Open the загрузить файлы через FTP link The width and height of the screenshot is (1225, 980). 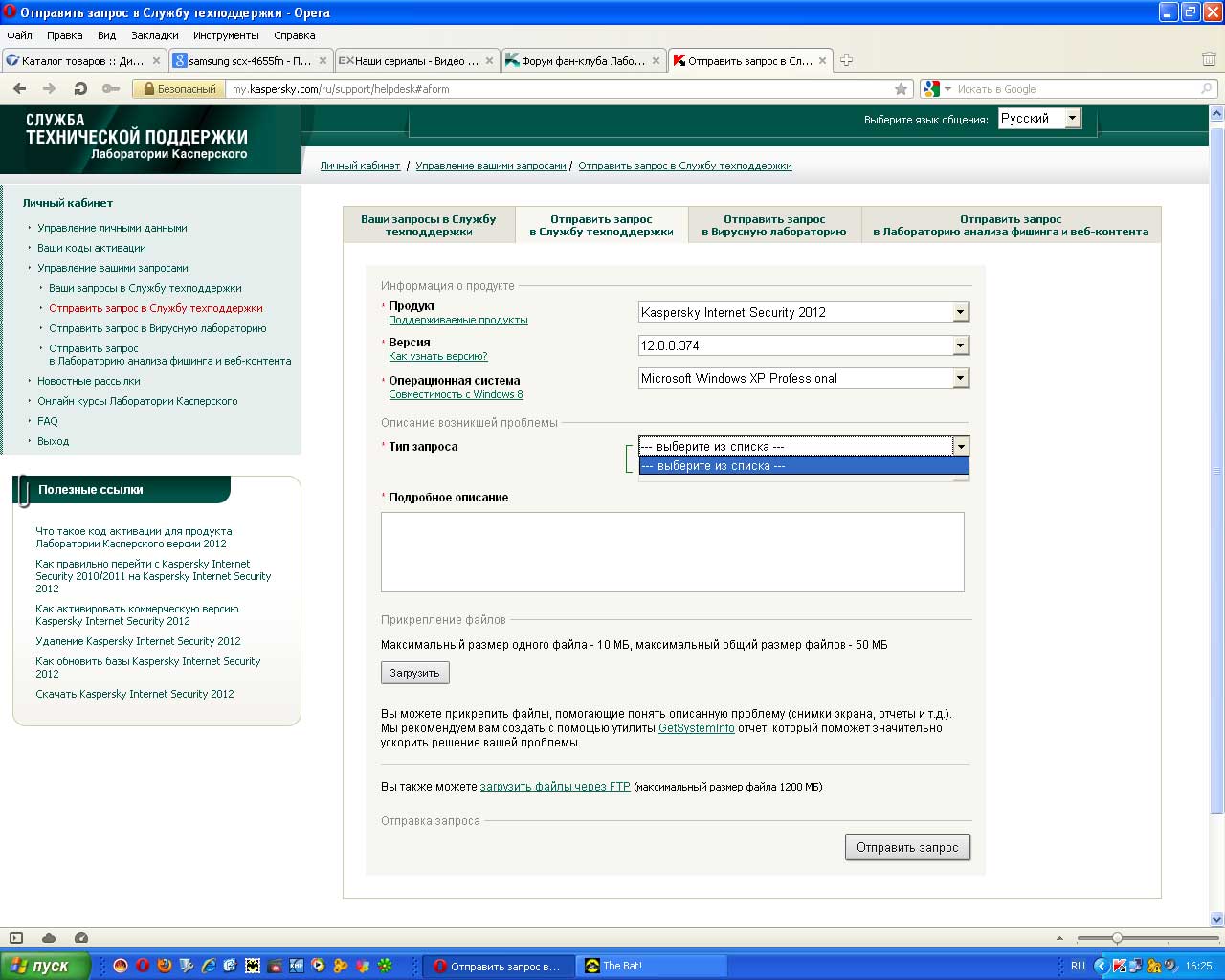[x=555, y=787]
